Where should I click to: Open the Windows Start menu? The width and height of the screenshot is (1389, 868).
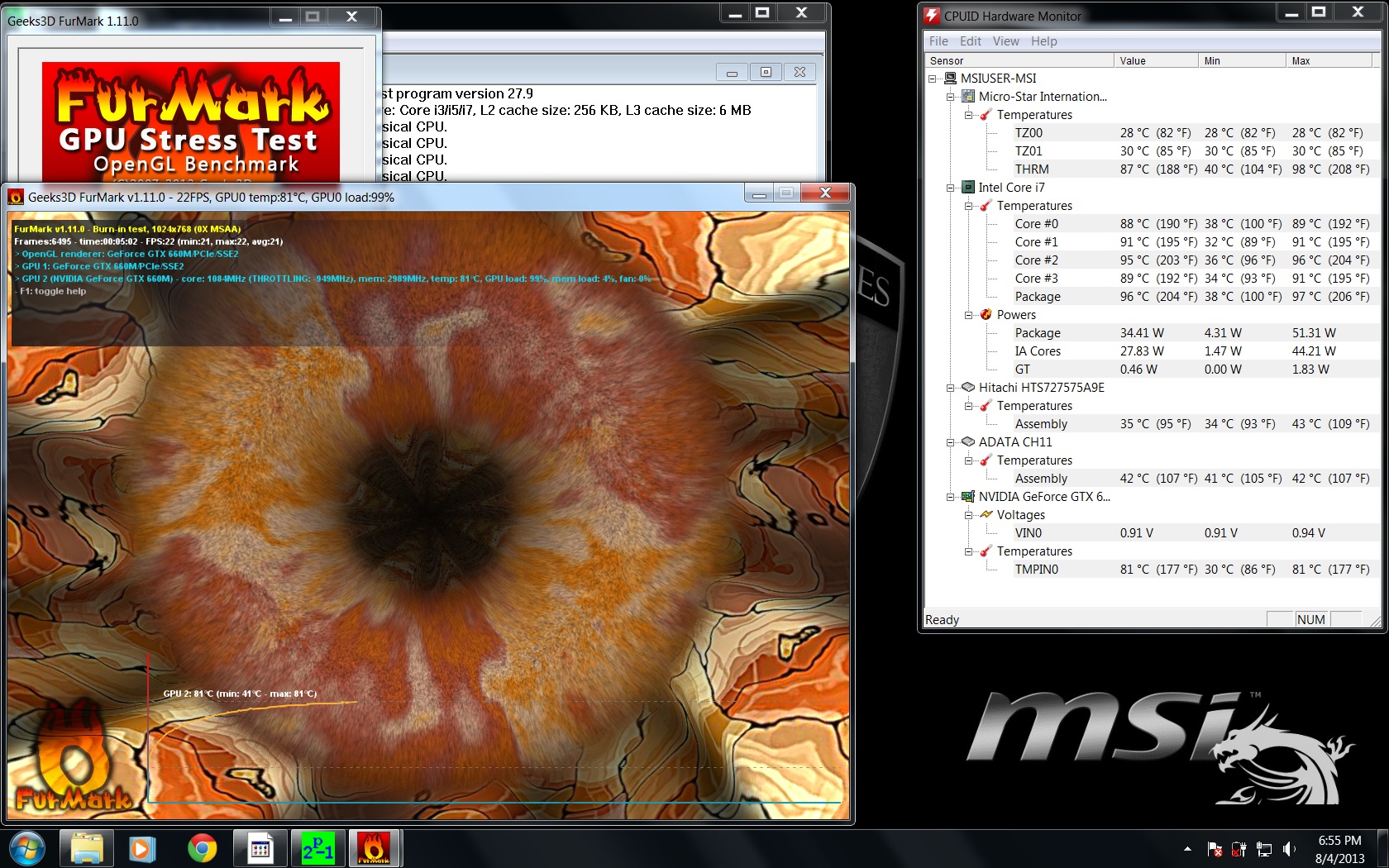point(27,849)
